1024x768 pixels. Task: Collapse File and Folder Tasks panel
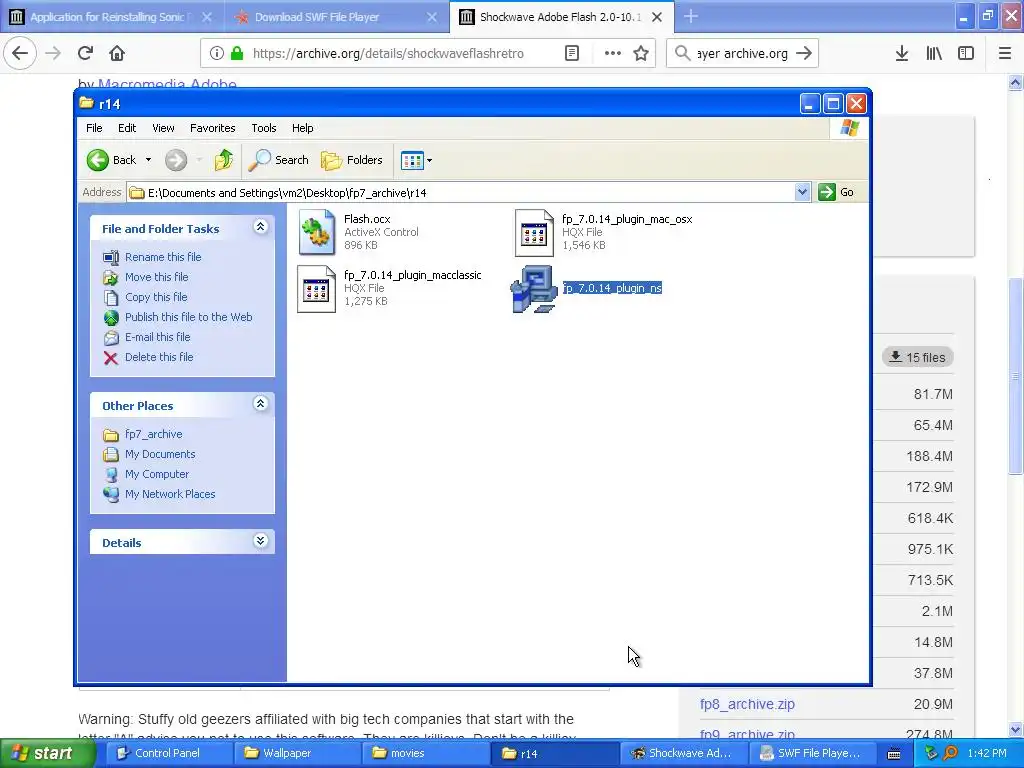260,227
